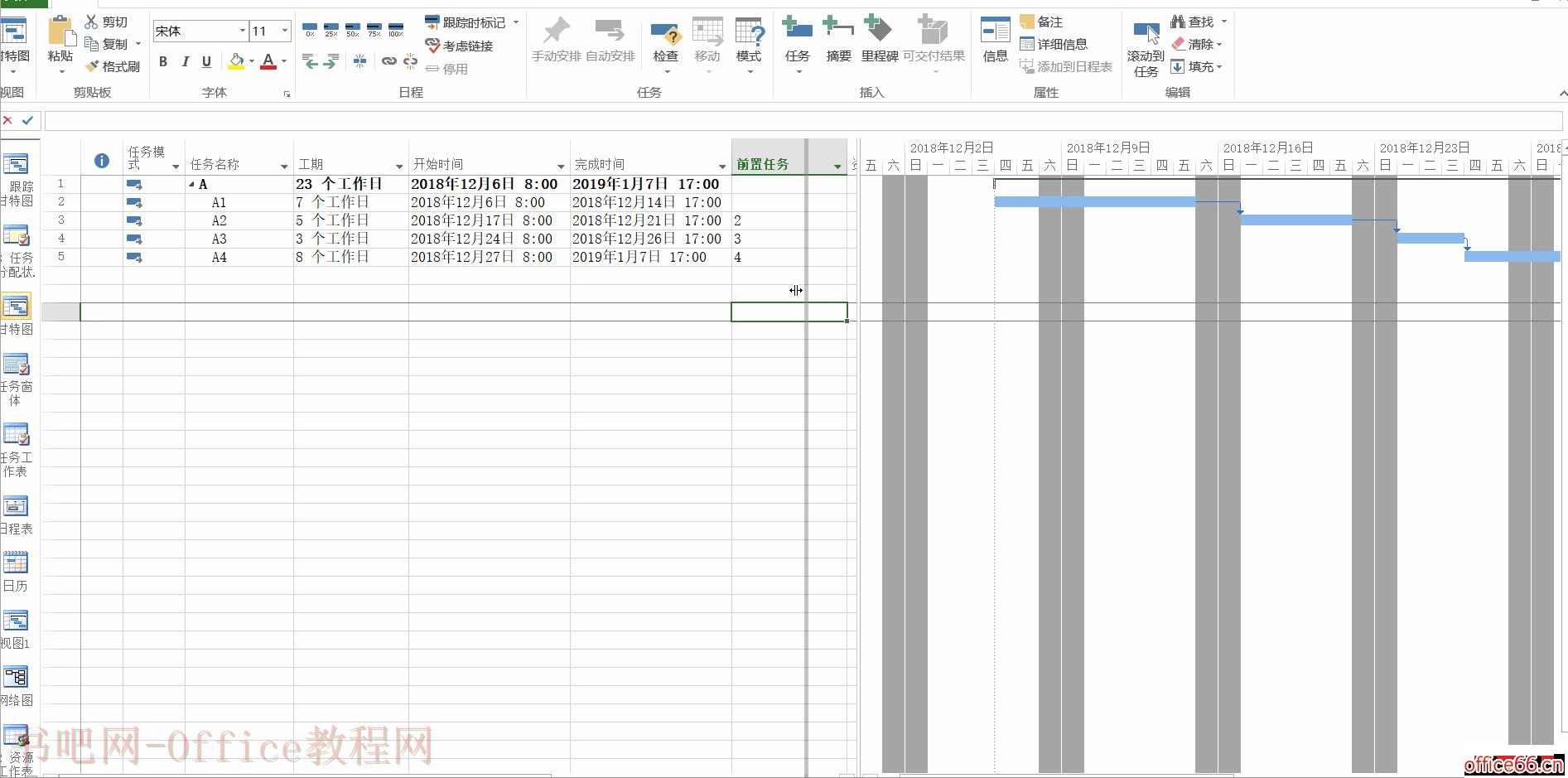Open the font group dialog launcher
Viewport: 1568px width, 778px height.
[287, 94]
